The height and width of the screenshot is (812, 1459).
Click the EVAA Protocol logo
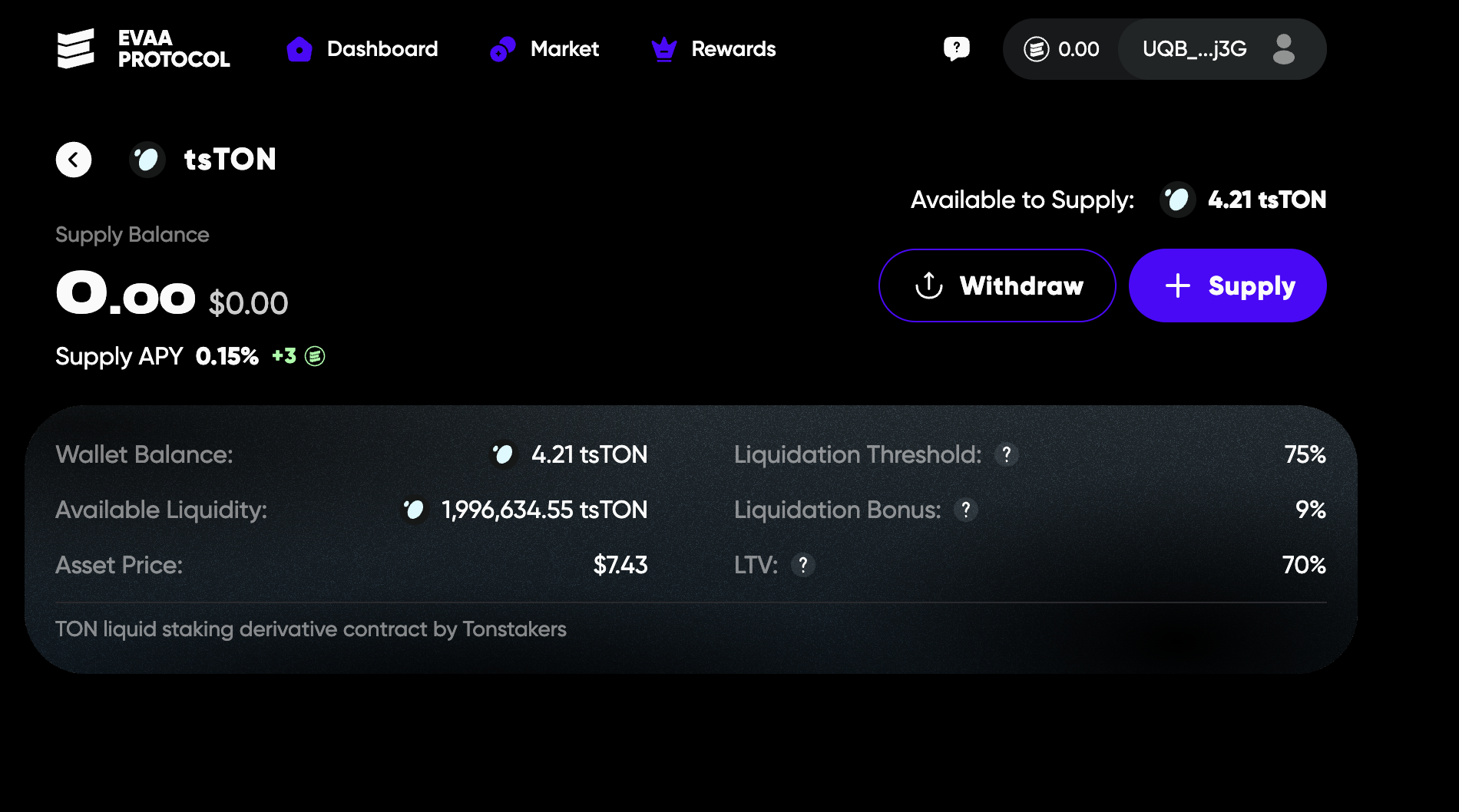[143, 49]
